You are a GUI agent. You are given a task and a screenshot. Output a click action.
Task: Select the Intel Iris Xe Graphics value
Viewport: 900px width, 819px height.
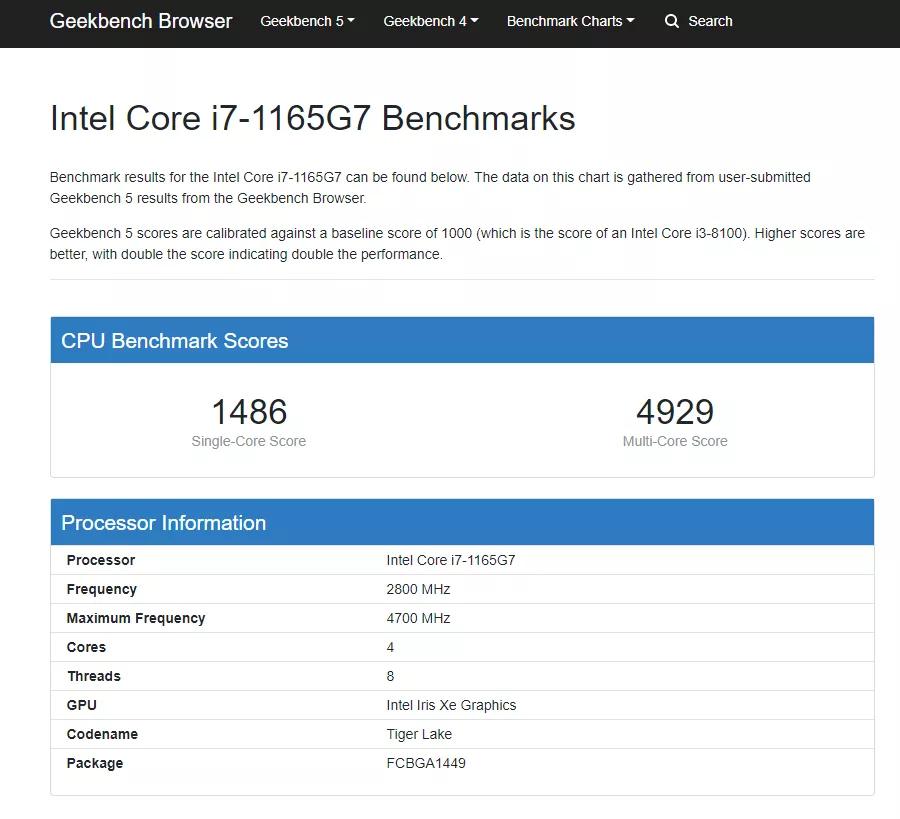coord(451,705)
